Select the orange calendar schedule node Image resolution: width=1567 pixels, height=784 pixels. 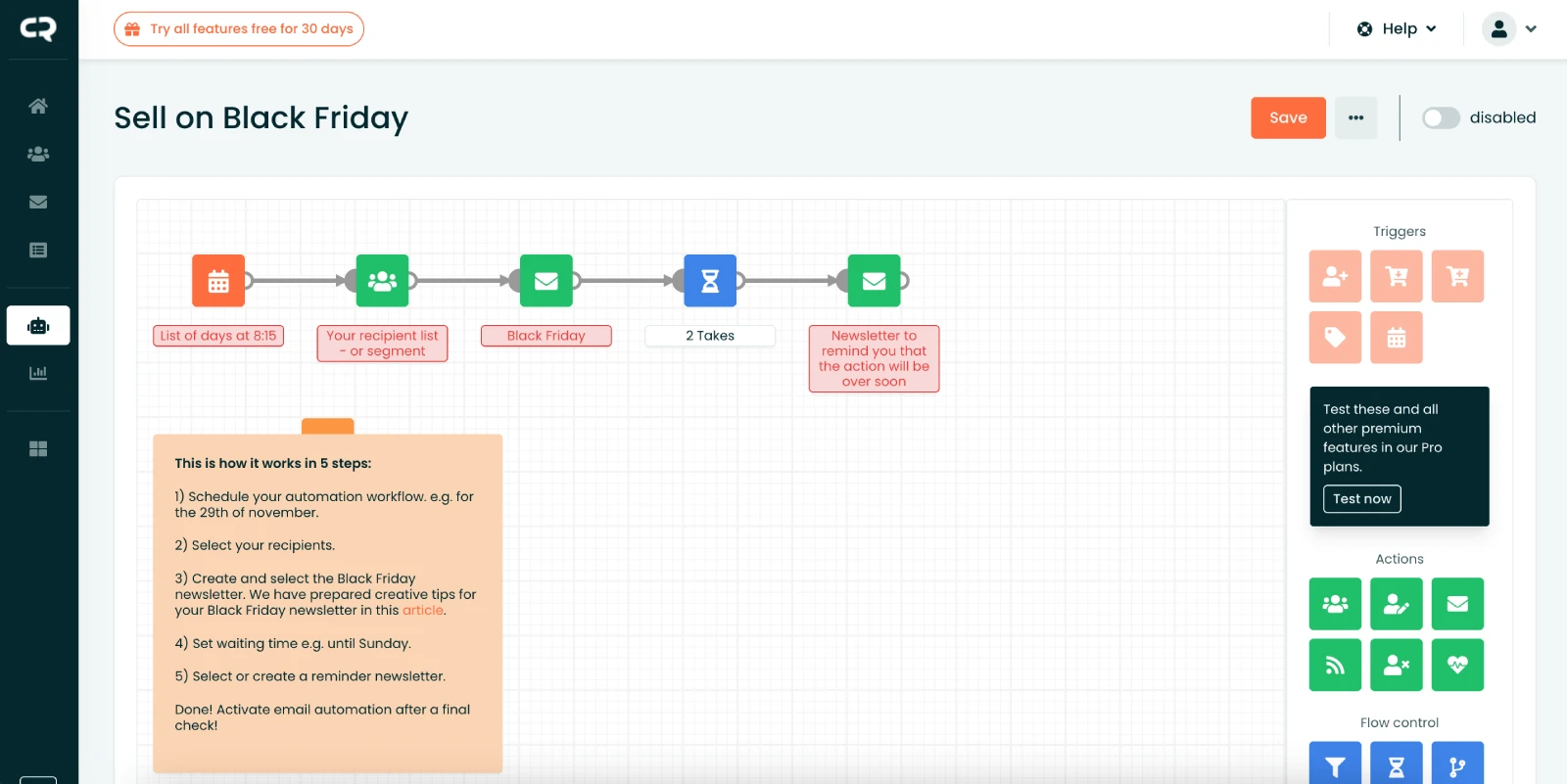pyautogui.click(x=218, y=281)
